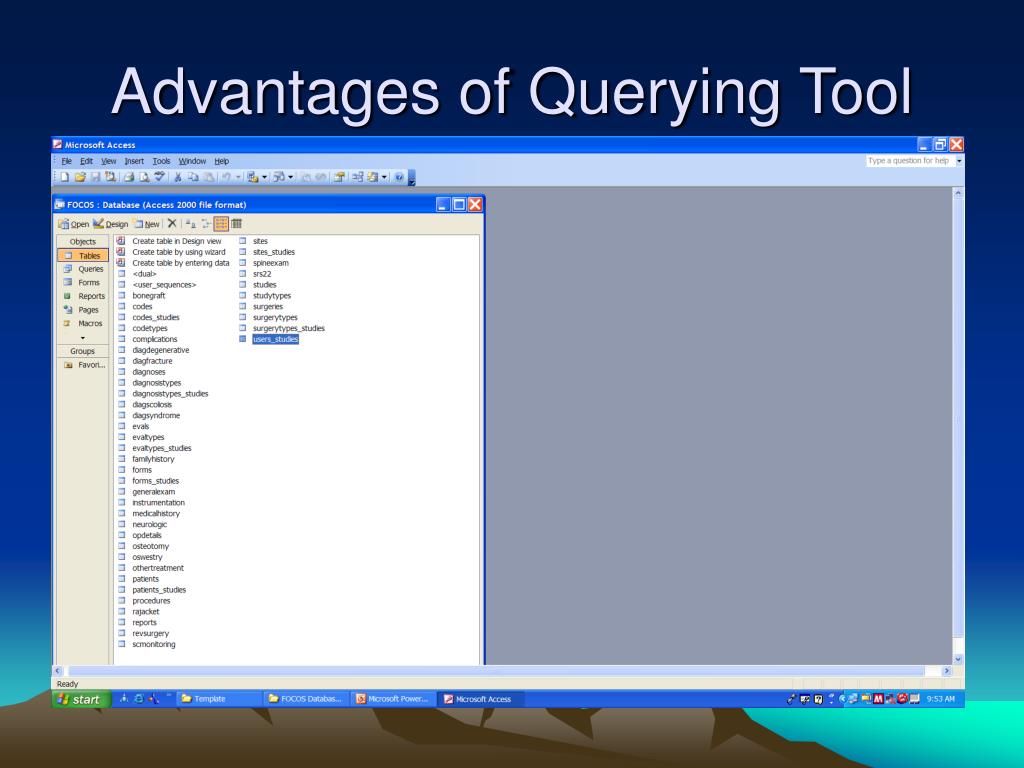Open the help question dropdown arrow
Viewport: 1024px width, 768px height.
(x=959, y=161)
